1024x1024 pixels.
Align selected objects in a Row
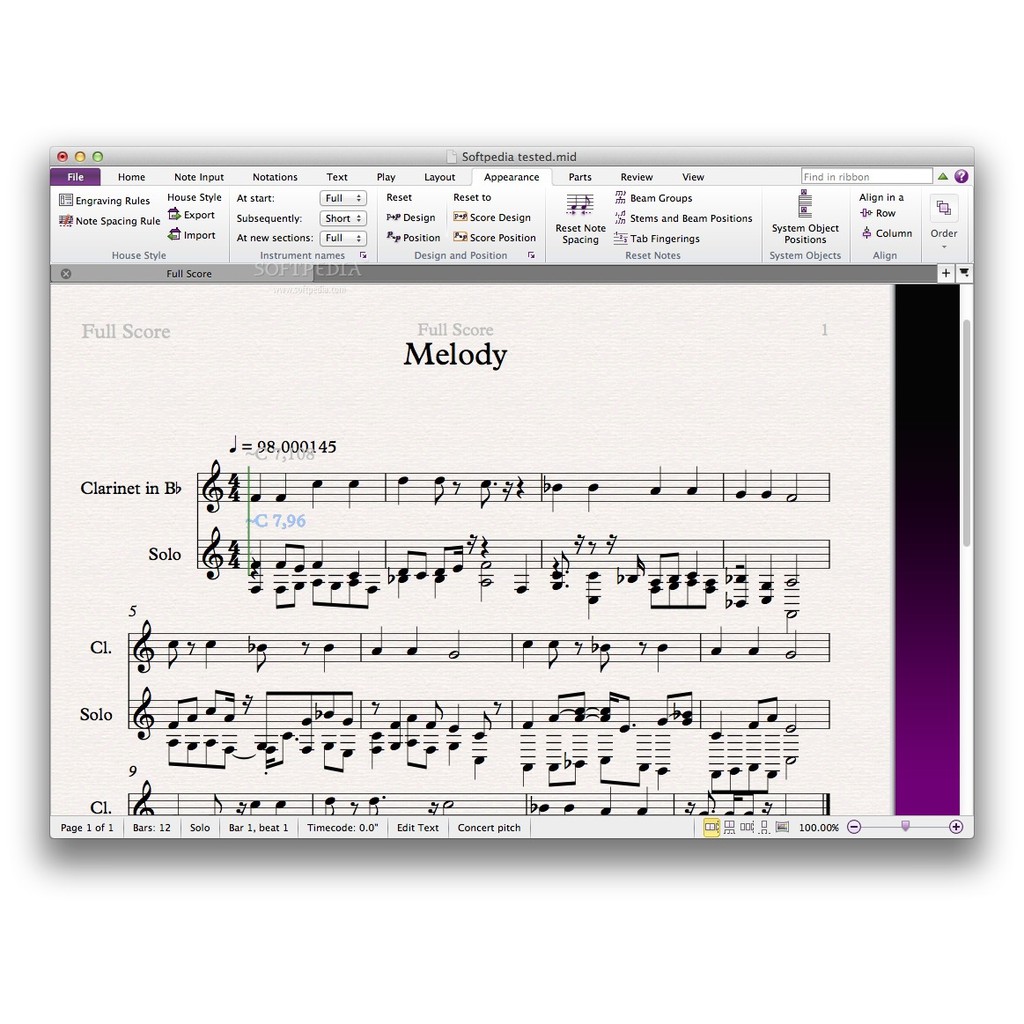click(x=878, y=213)
